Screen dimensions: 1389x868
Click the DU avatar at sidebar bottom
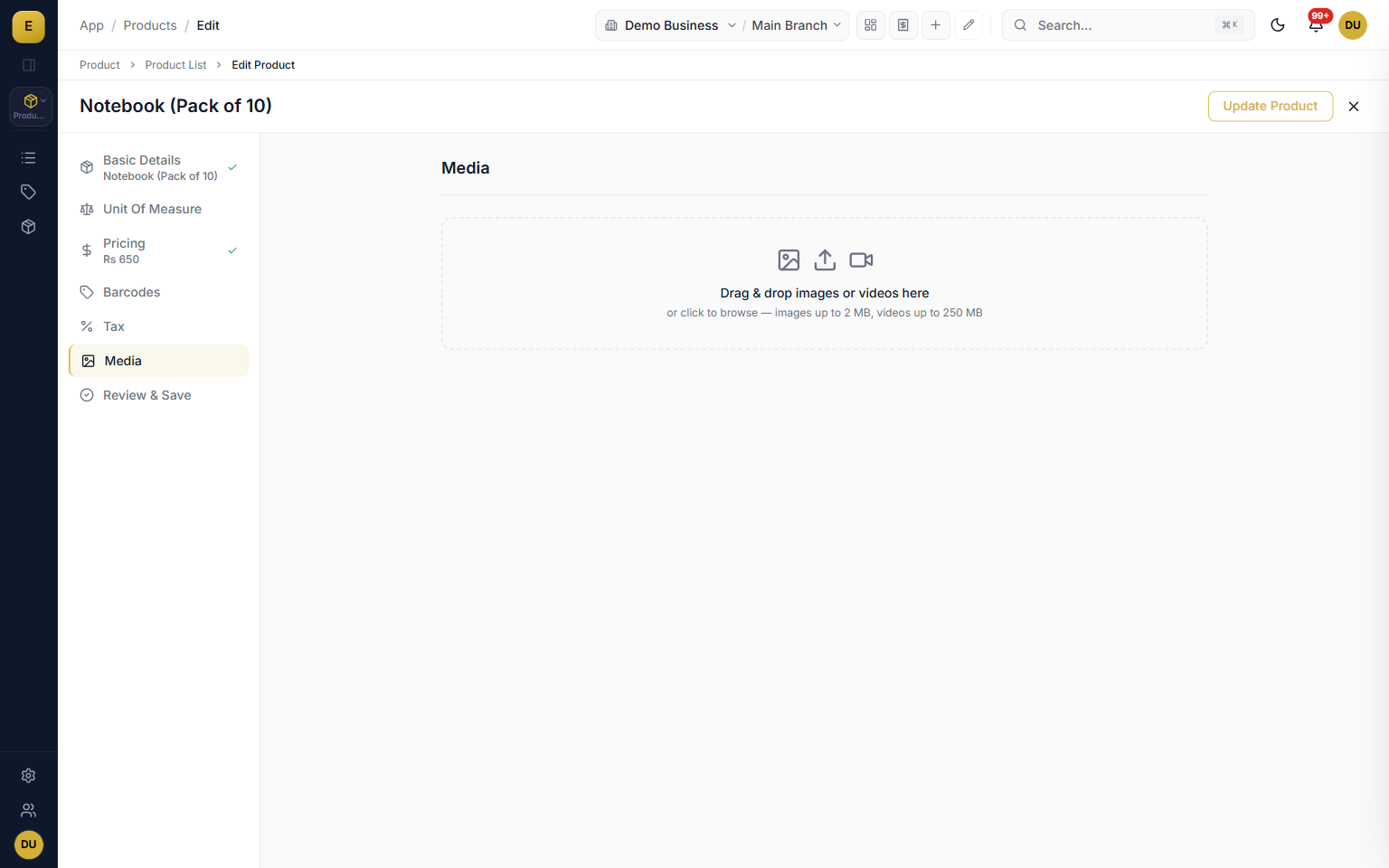click(29, 844)
